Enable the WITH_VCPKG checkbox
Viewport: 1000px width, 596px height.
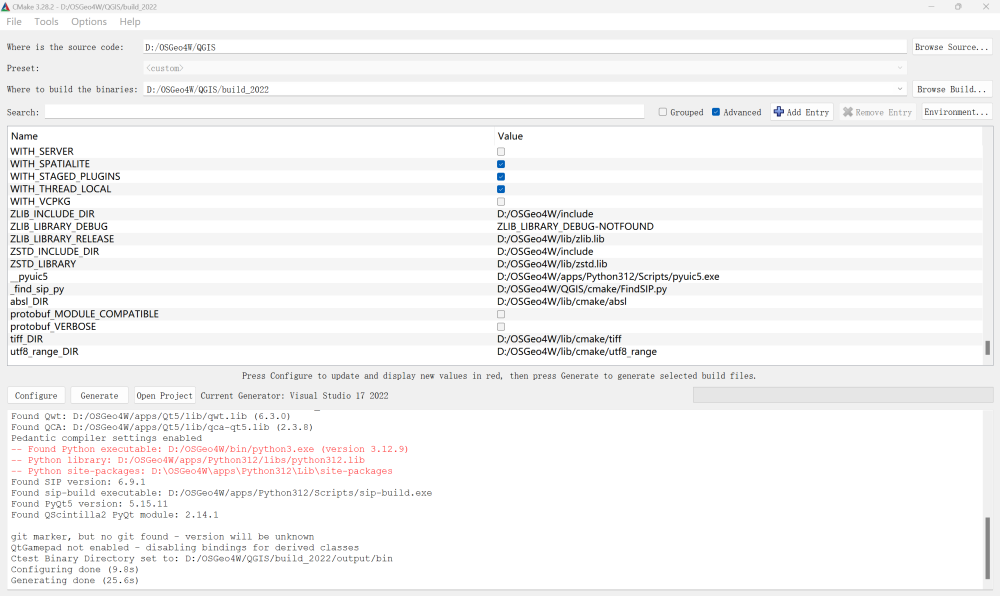click(501, 201)
